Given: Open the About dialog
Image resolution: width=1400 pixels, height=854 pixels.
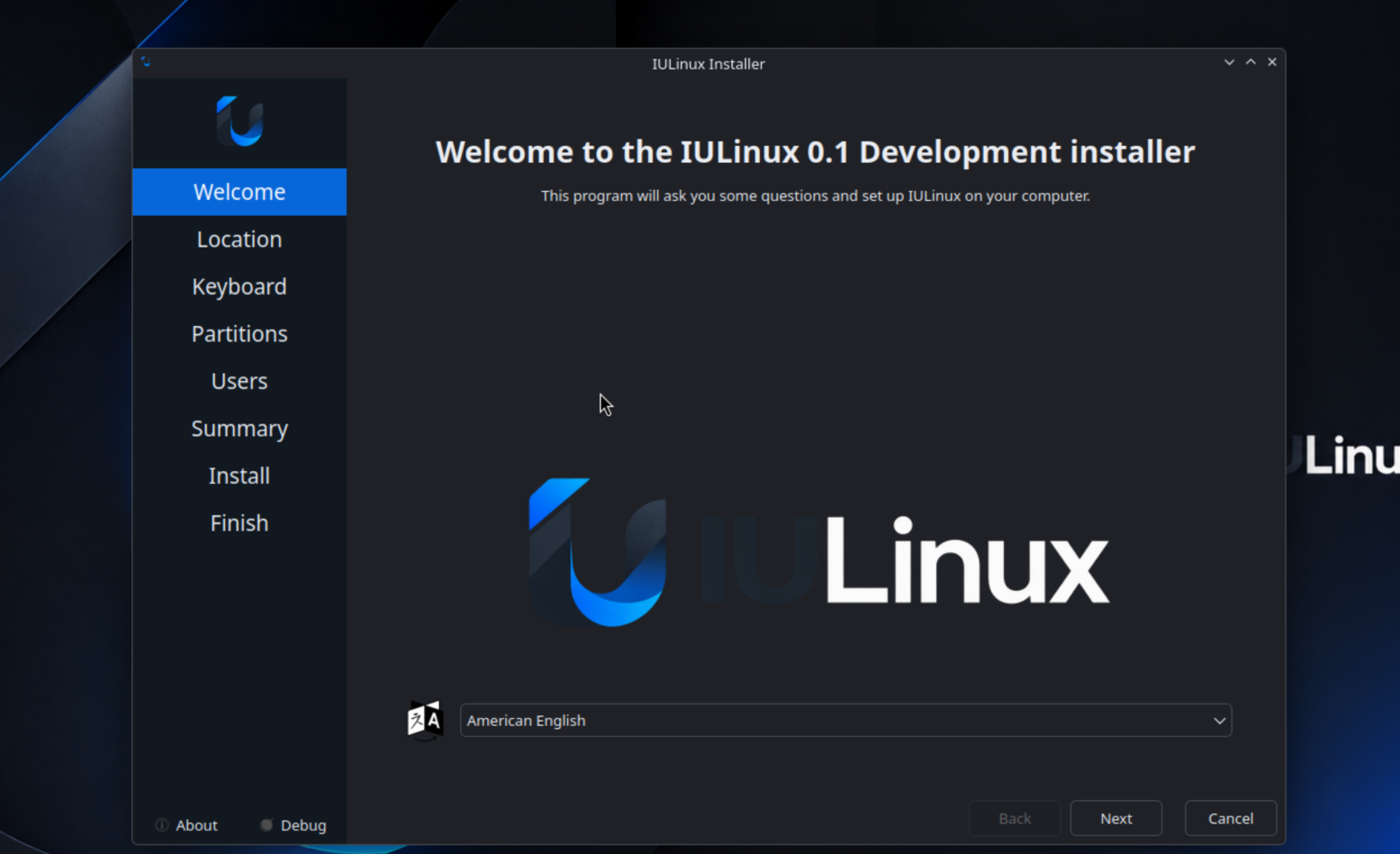Looking at the screenshot, I should (186, 825).
